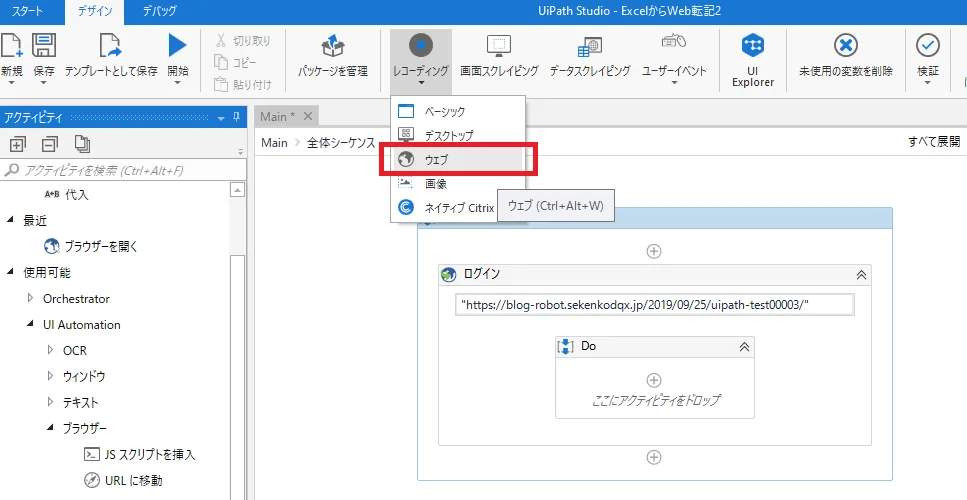Click expand all icon in Activities panel
The image size is (967, 500).
pyautogui.click(x=17, y=145)
